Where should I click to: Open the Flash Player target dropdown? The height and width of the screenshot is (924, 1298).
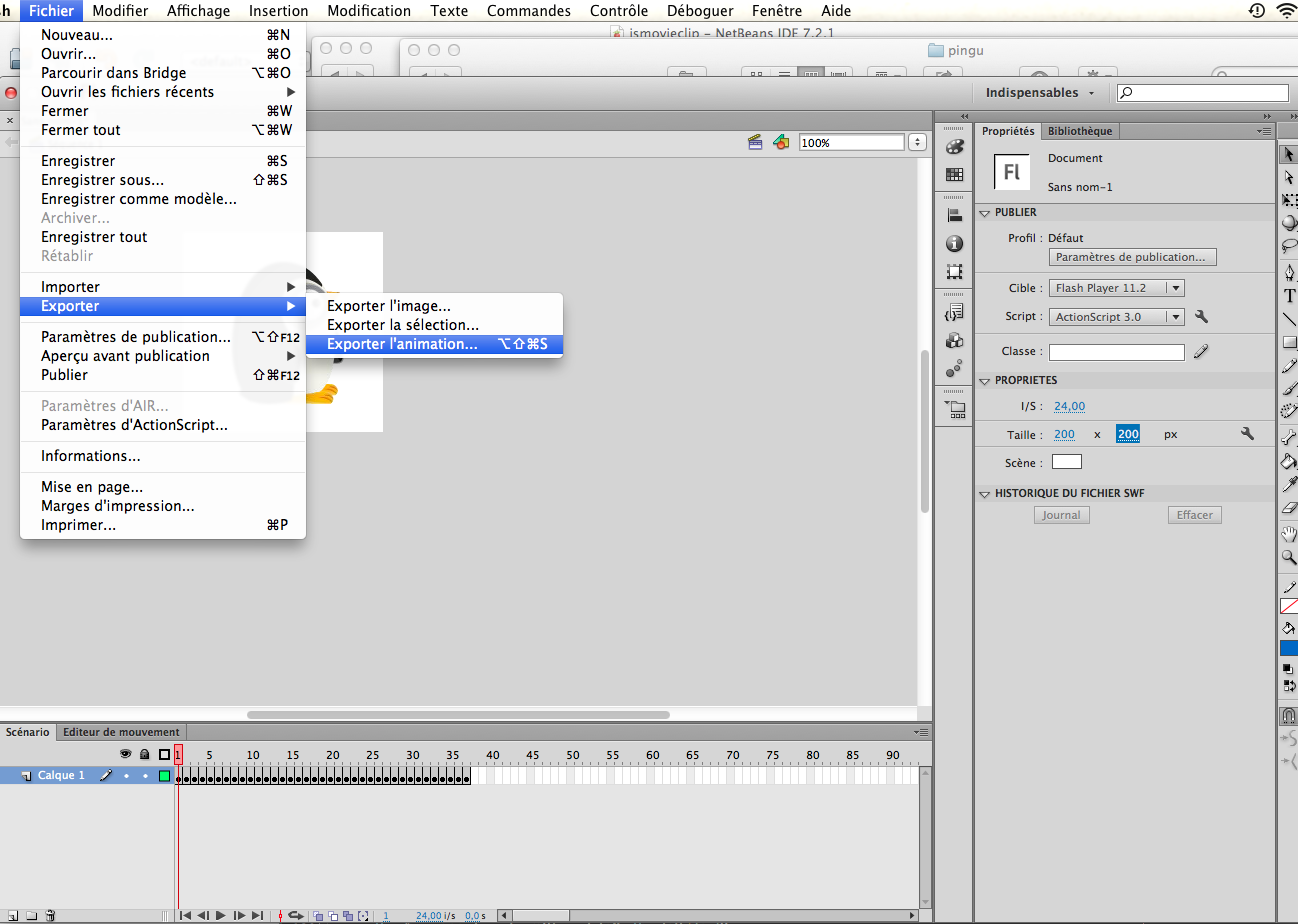pos(1116,287)
